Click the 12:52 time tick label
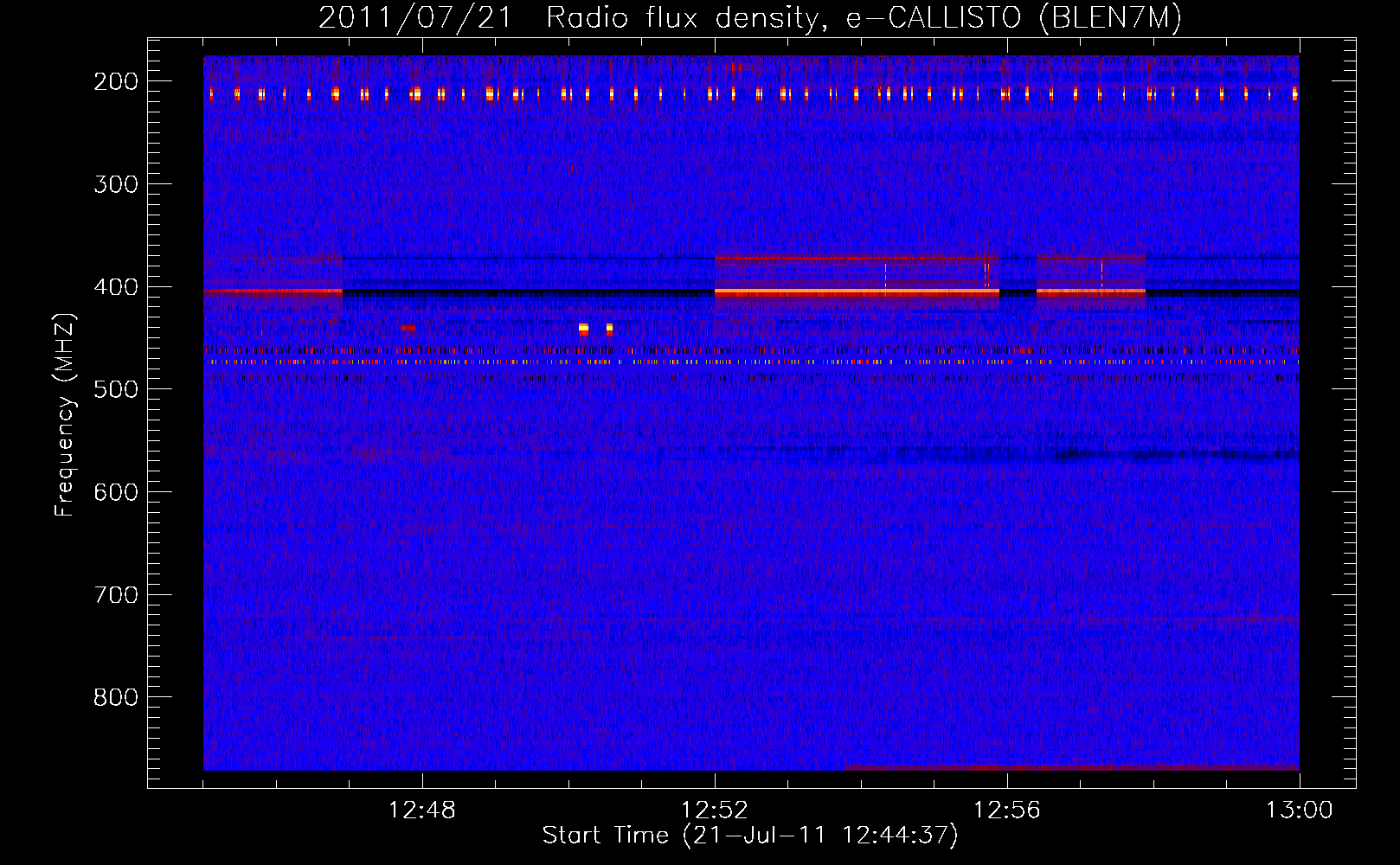 (715, 811)
